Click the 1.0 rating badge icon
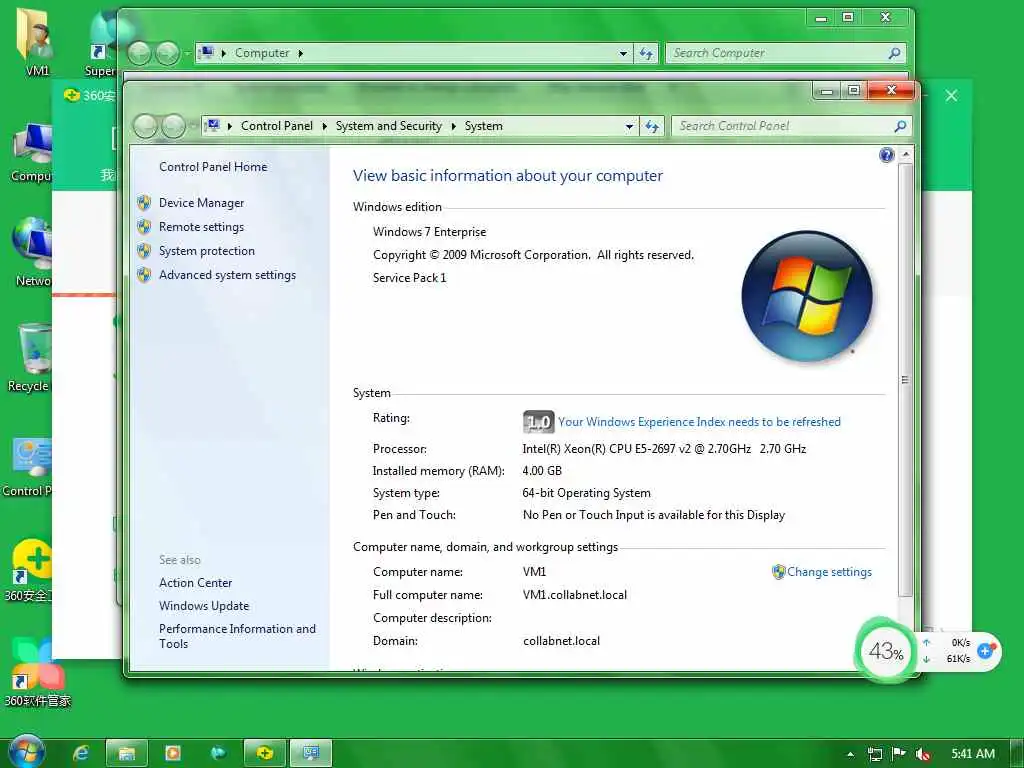This screenshot has height=768, width=1024. click(538, 422)
